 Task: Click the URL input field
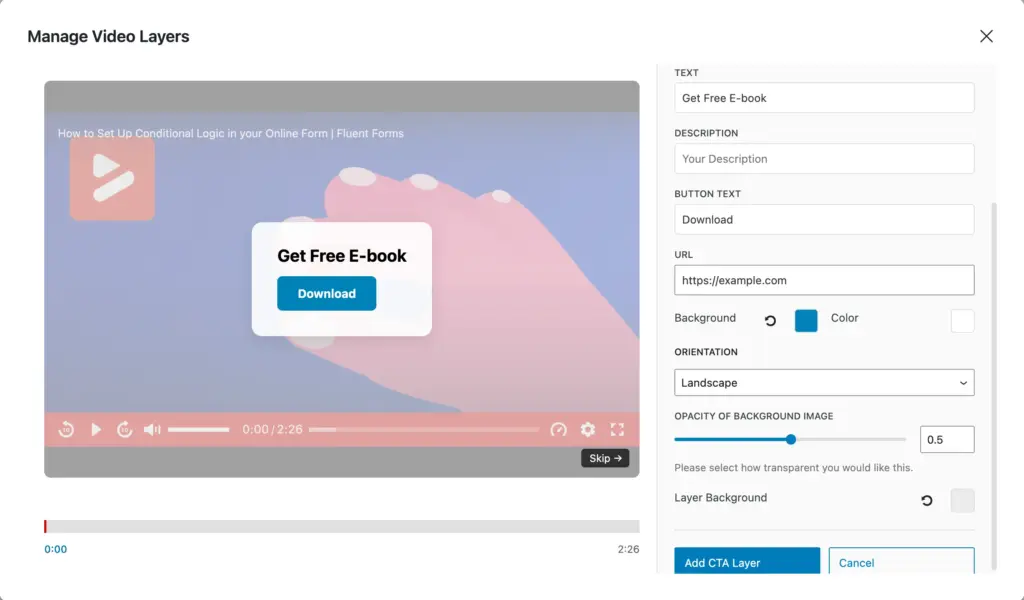pyautogui.click(x=824, y=280)
